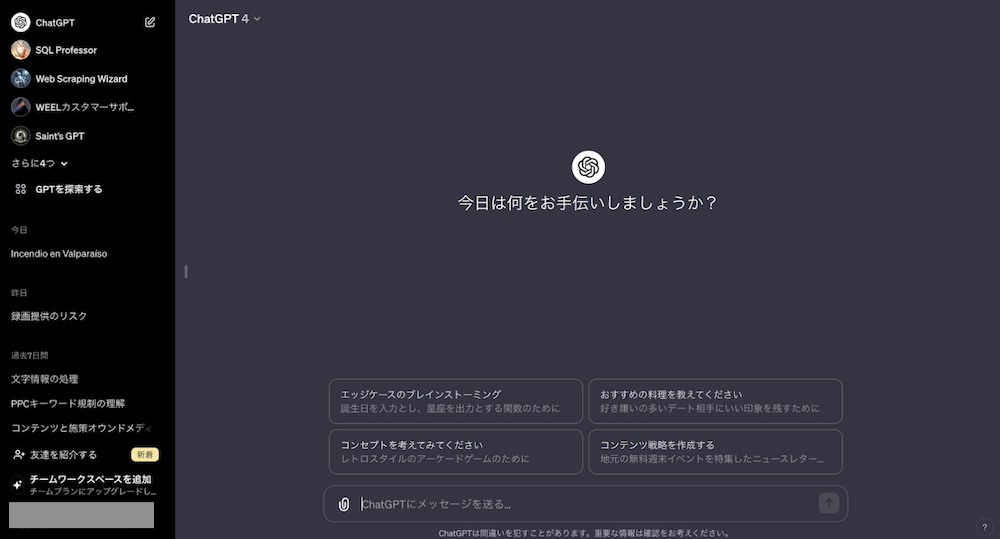Viewport: 1000px width, 539px height.
Task: Open the Incendio en Valparaíso chat
Action: [59, 254]
